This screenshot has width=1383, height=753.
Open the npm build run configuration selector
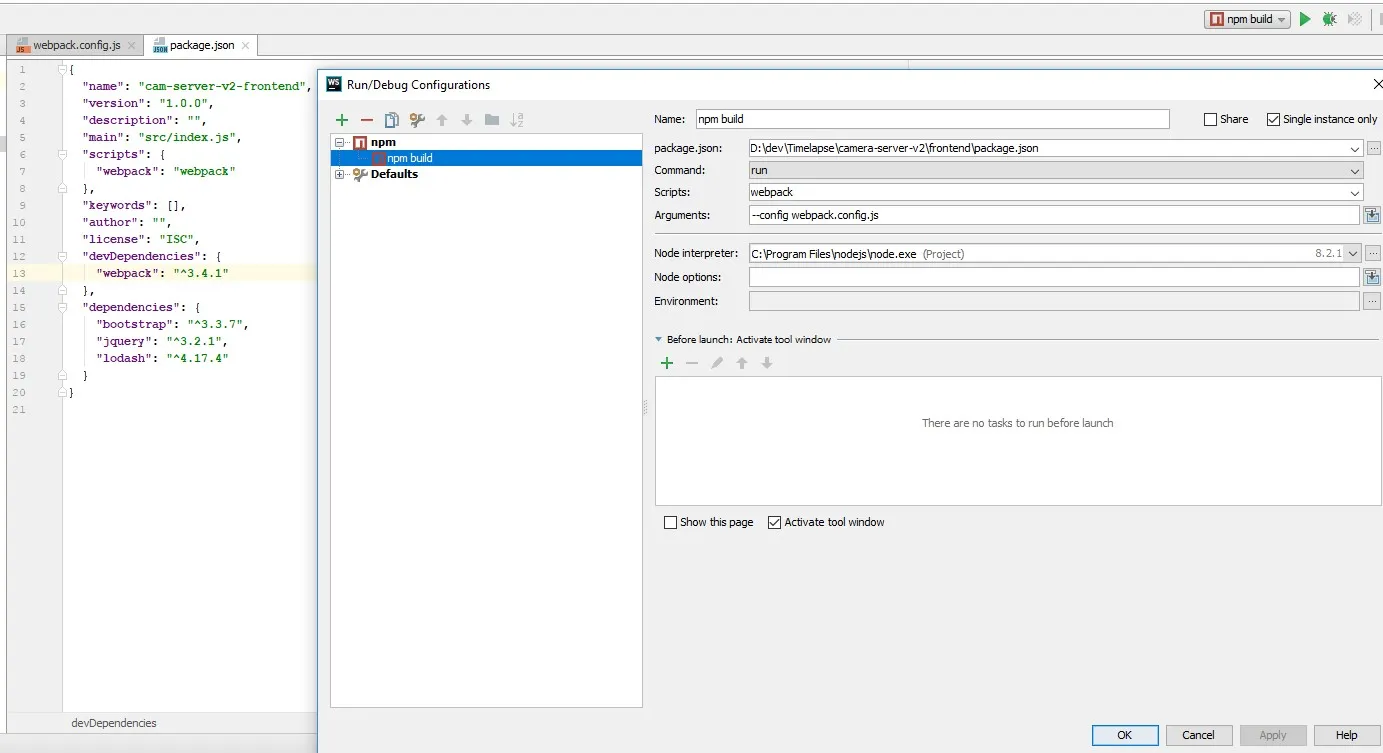1247,19
